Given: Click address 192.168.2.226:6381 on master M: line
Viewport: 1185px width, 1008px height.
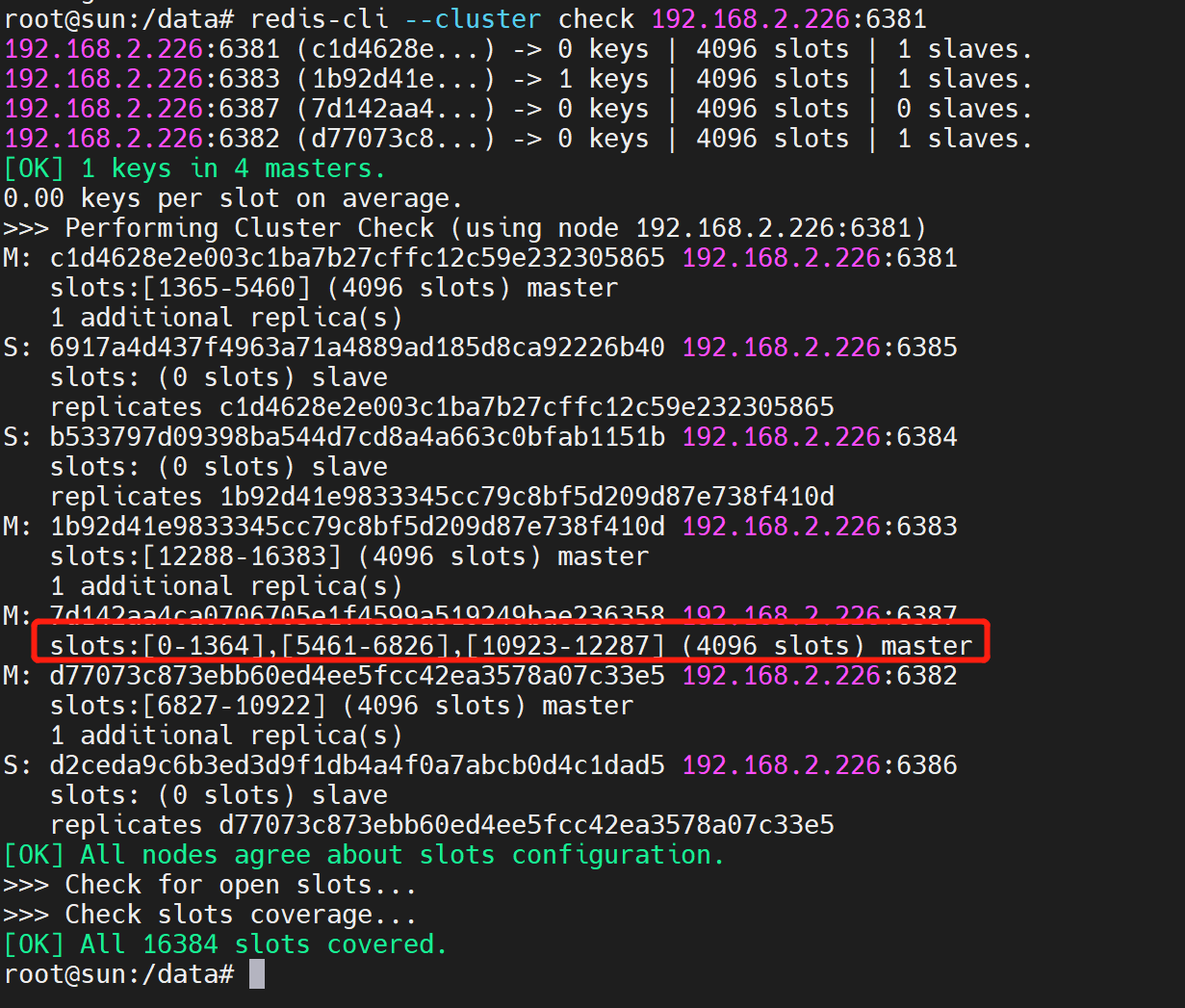Looking at the screenshot, I should pyautogui.click(x=820, y=258).
